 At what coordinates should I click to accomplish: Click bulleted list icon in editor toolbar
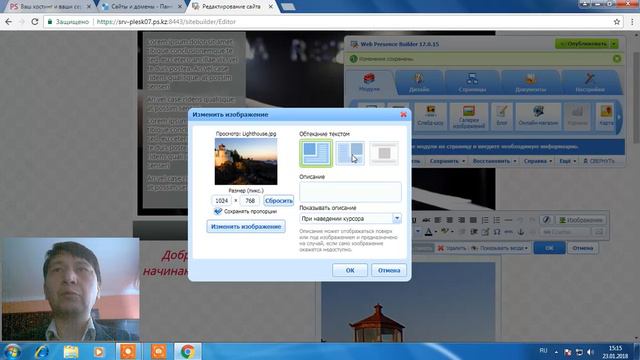497,220
